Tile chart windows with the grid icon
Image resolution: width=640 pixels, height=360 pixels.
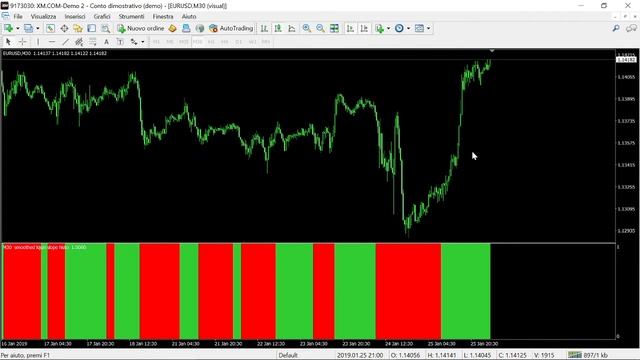click(334, 28)
